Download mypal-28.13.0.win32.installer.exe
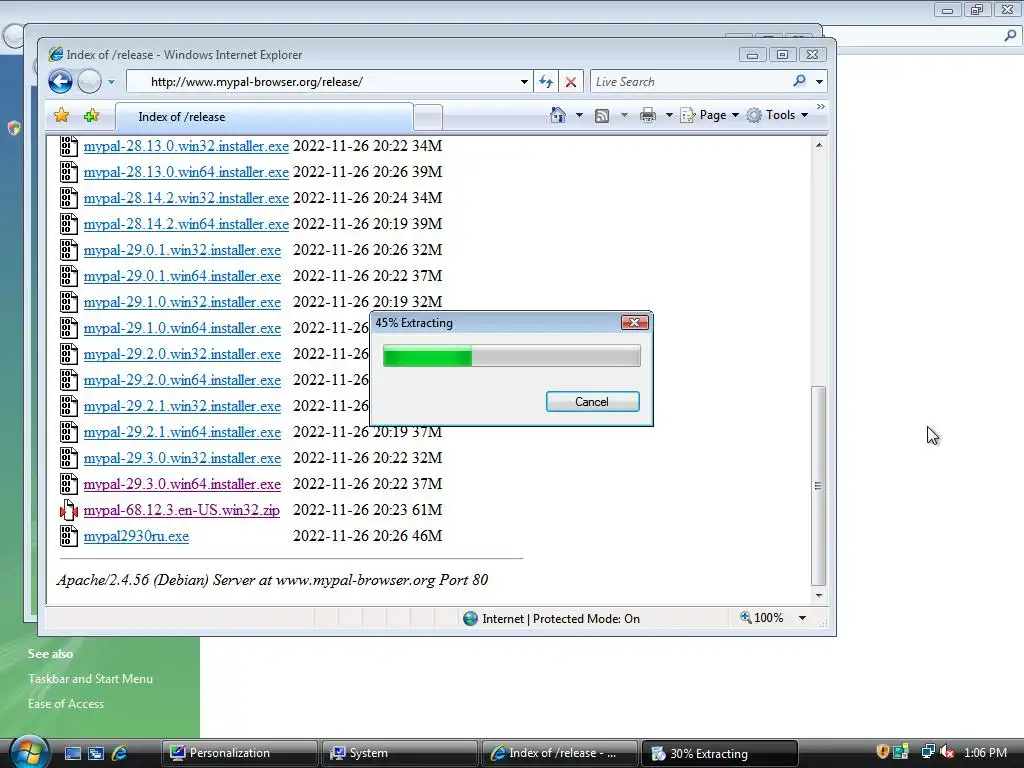The height and width of the screenshot is (768, 1024). coord(186,146)
